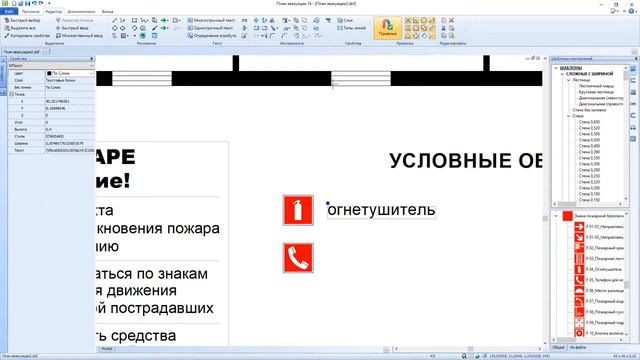Click black color swatch in Цвет row
The image size is (640, 360).
(x=49, y=73)
